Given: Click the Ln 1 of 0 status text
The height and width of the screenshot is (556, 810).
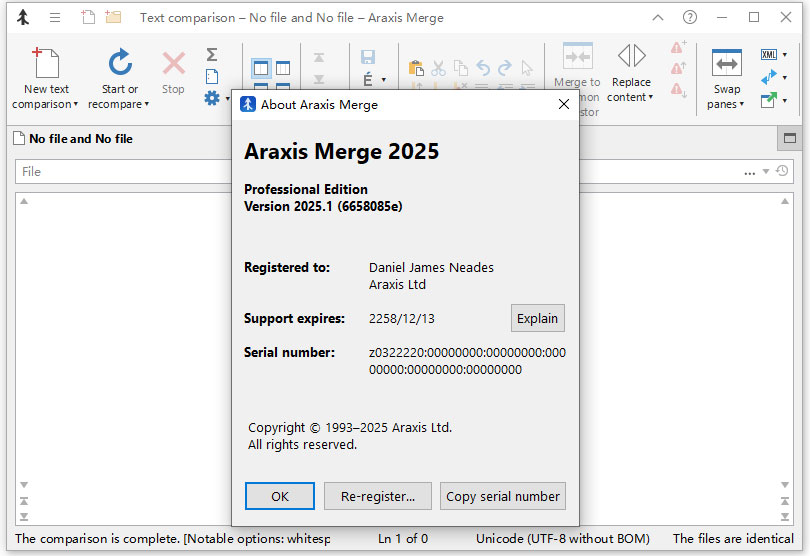Looking at the screenshot, I should pos(403,538).
